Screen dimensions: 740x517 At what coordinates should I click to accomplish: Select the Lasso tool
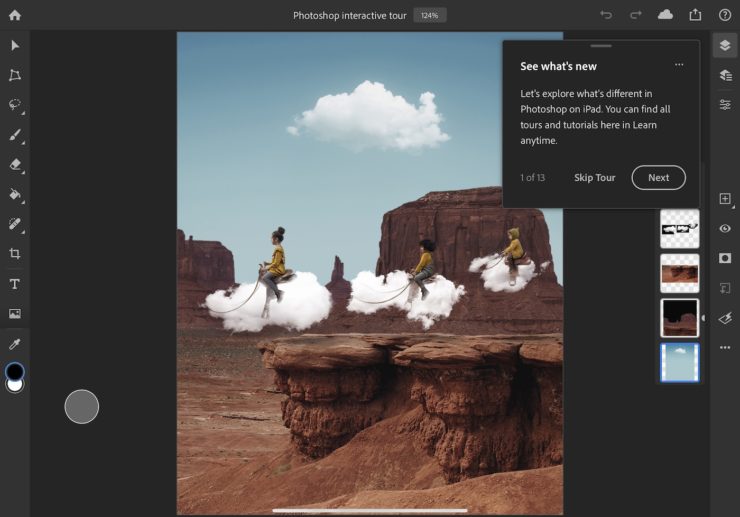click(x=15, y=105)
